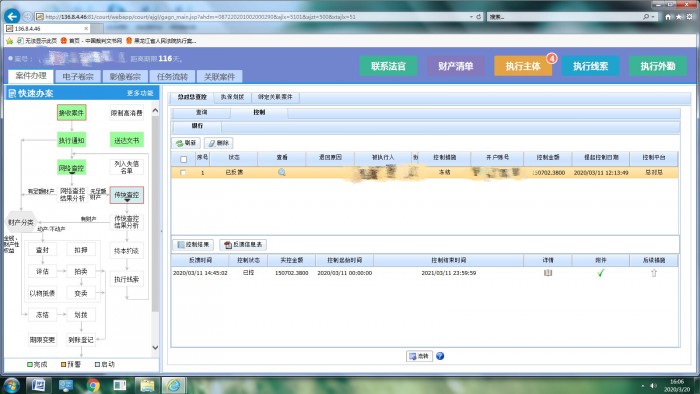The image size is (700, 394).
Task: Open the browser settings gear icon
Action: pos(690,17)
